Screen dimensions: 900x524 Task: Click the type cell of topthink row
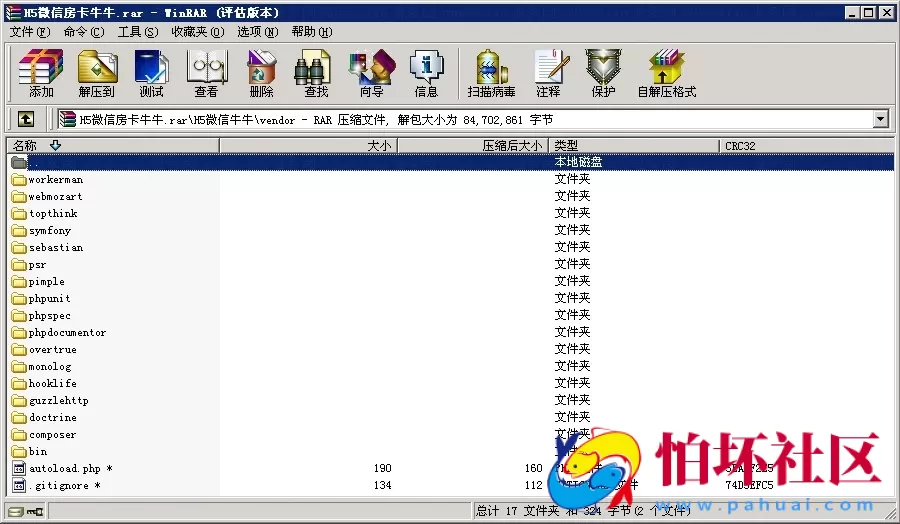coord(572,213)
